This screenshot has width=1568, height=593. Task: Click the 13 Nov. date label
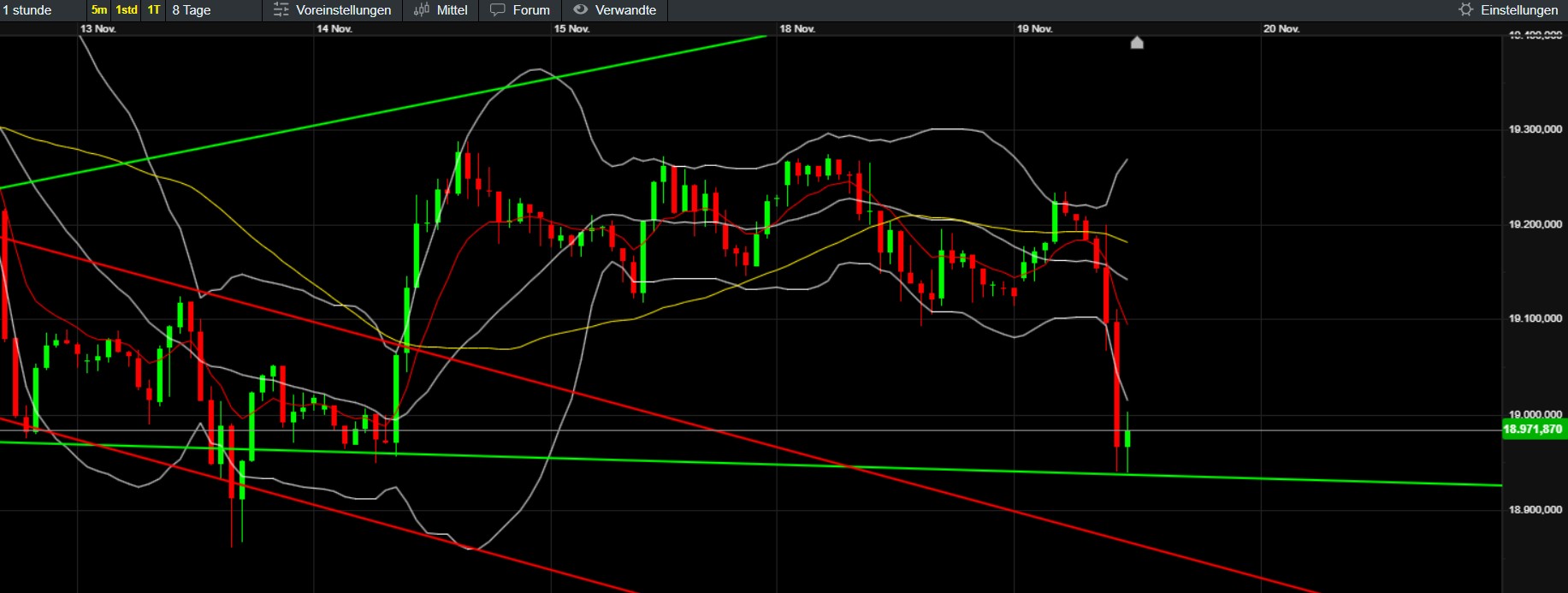pyautogui.click(x=98, y=29)
